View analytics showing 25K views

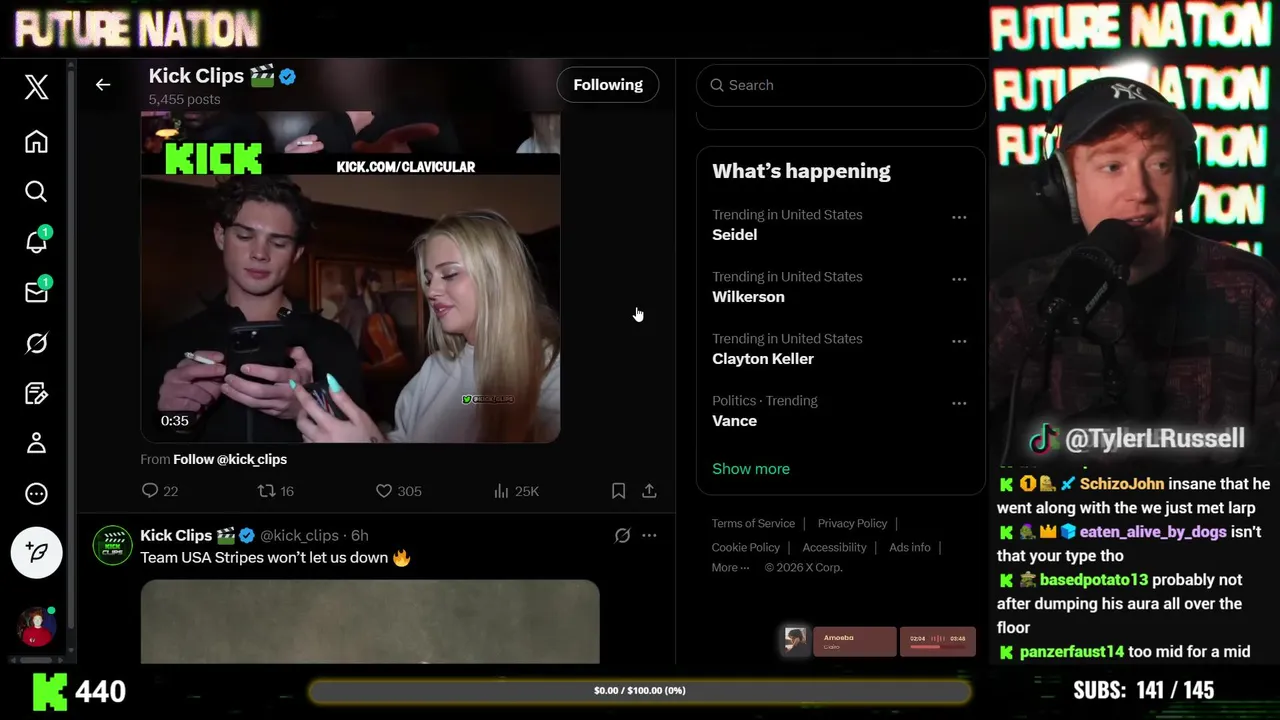click(x=516, y=491)
